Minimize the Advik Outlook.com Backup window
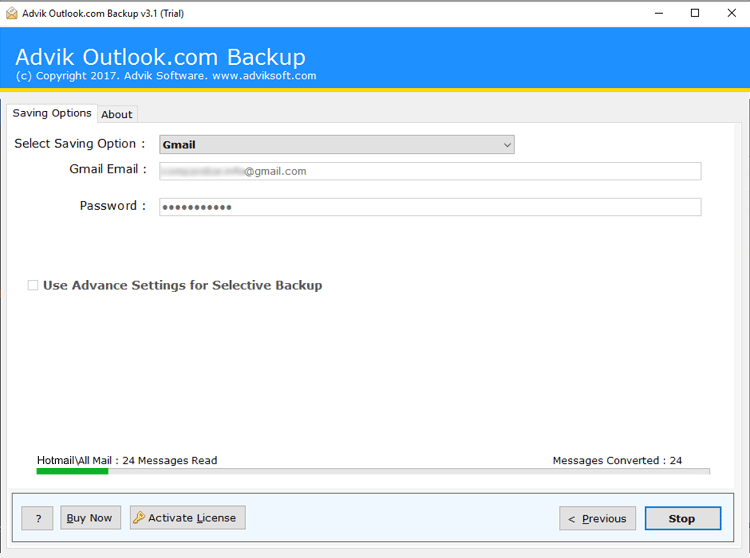 click(659, 13)
